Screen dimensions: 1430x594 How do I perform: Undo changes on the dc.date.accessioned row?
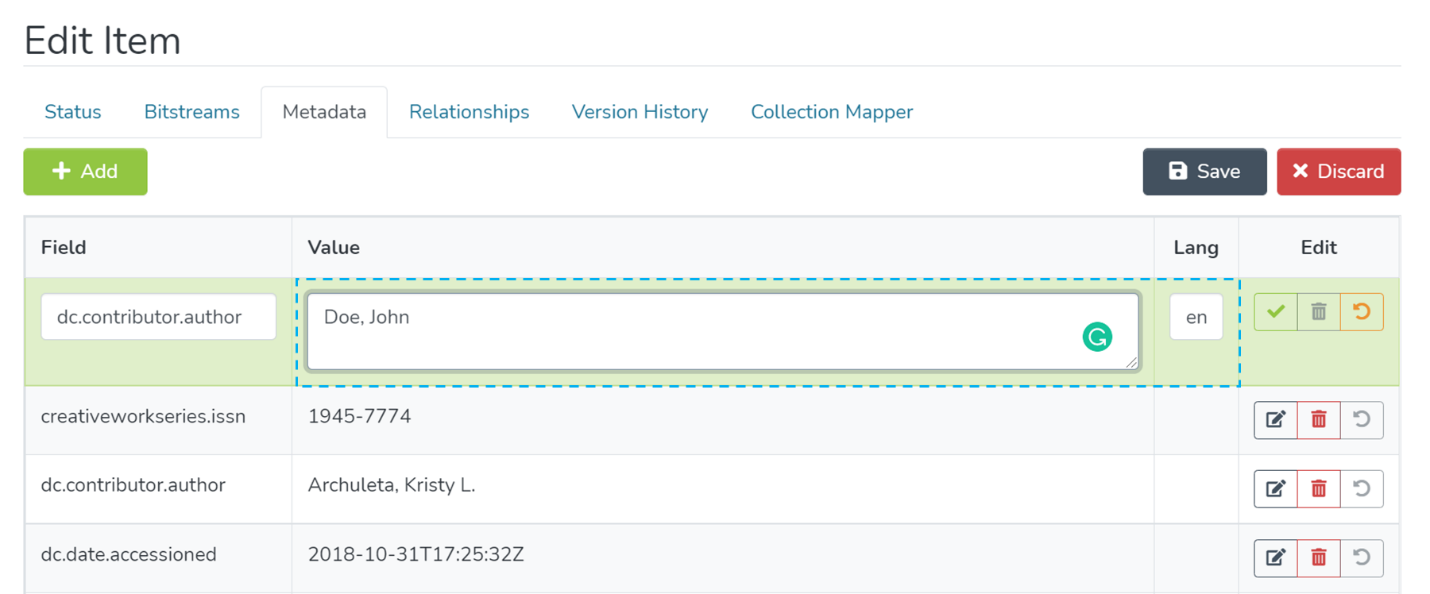click(1361, 558)
